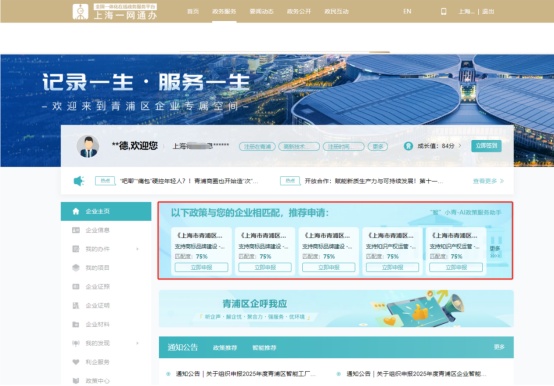Open the 政务公开 top navigation tab
554x386 pixels.
coord(299,11)
